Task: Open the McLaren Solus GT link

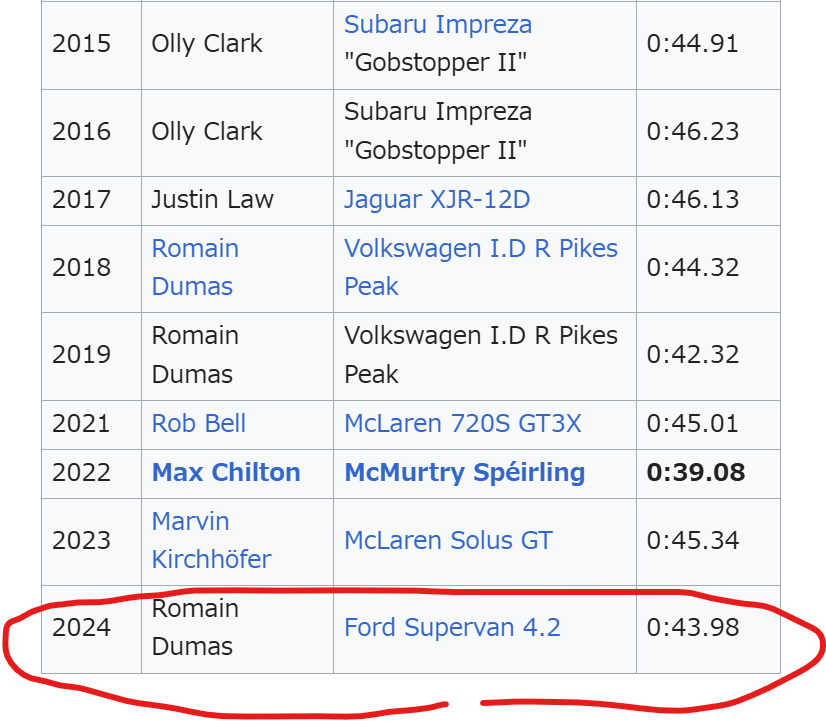Action: [447, 541]
